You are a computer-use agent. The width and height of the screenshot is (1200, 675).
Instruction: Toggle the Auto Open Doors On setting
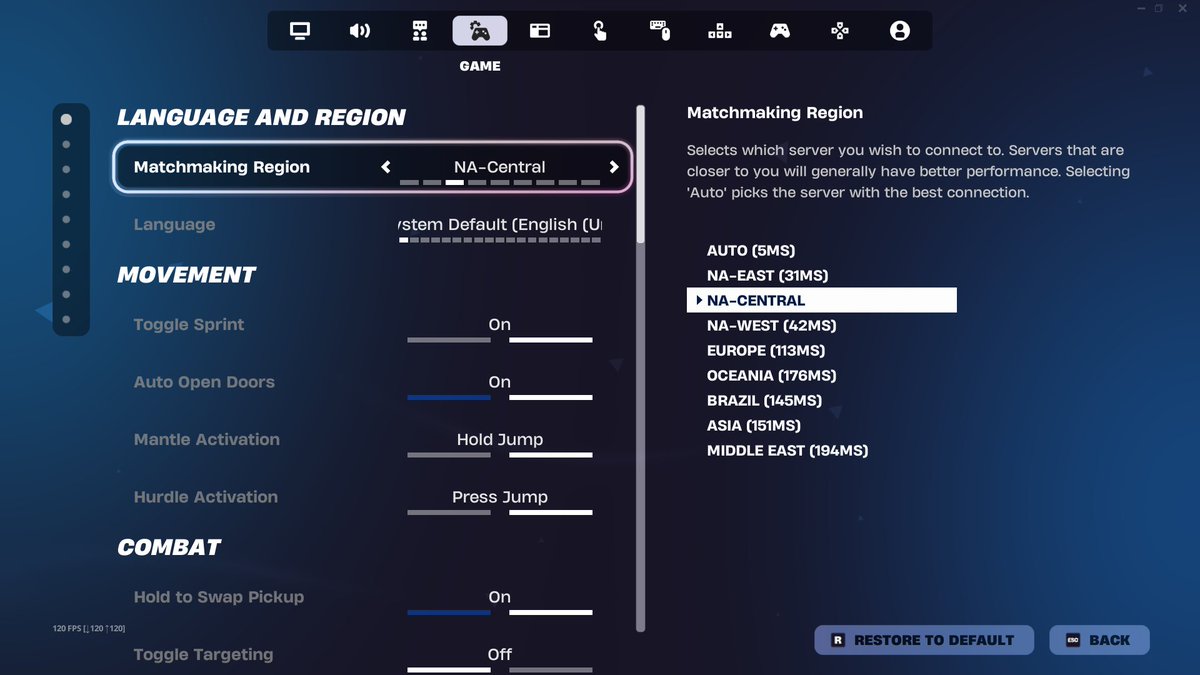pyautogui.click(x=500, y=387)
